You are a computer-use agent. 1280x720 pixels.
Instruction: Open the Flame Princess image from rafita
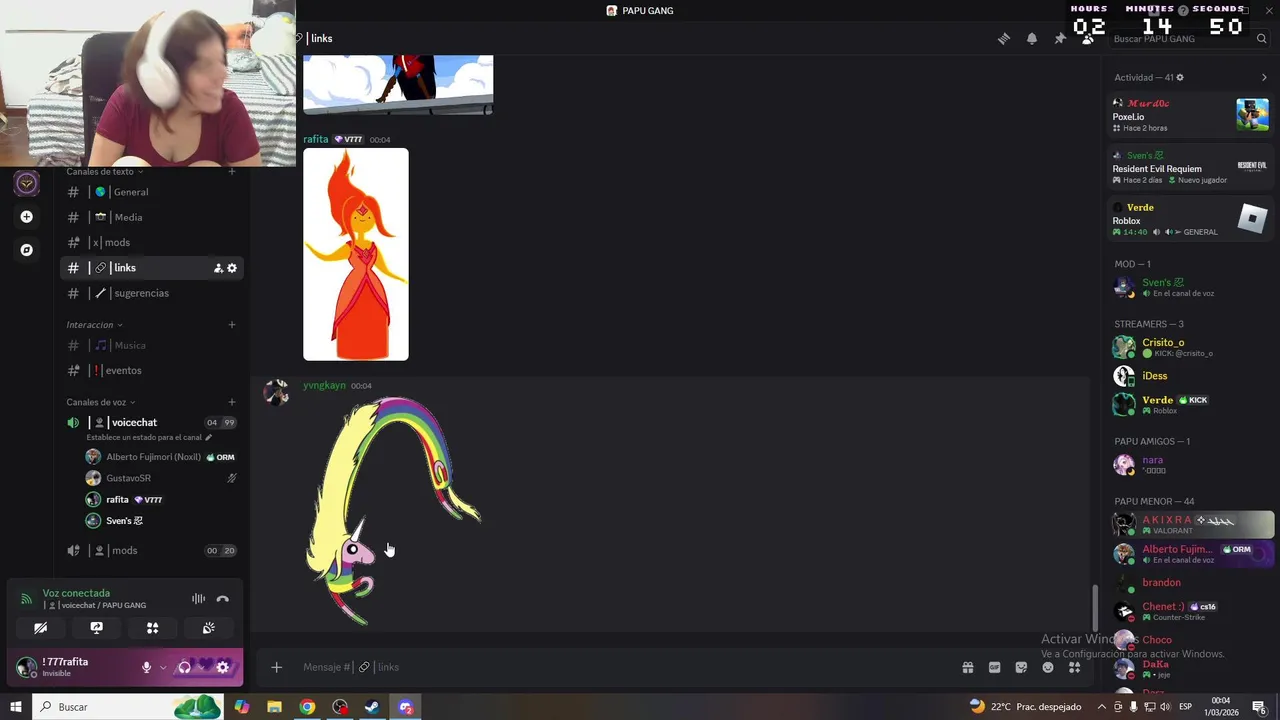(356, 254)
